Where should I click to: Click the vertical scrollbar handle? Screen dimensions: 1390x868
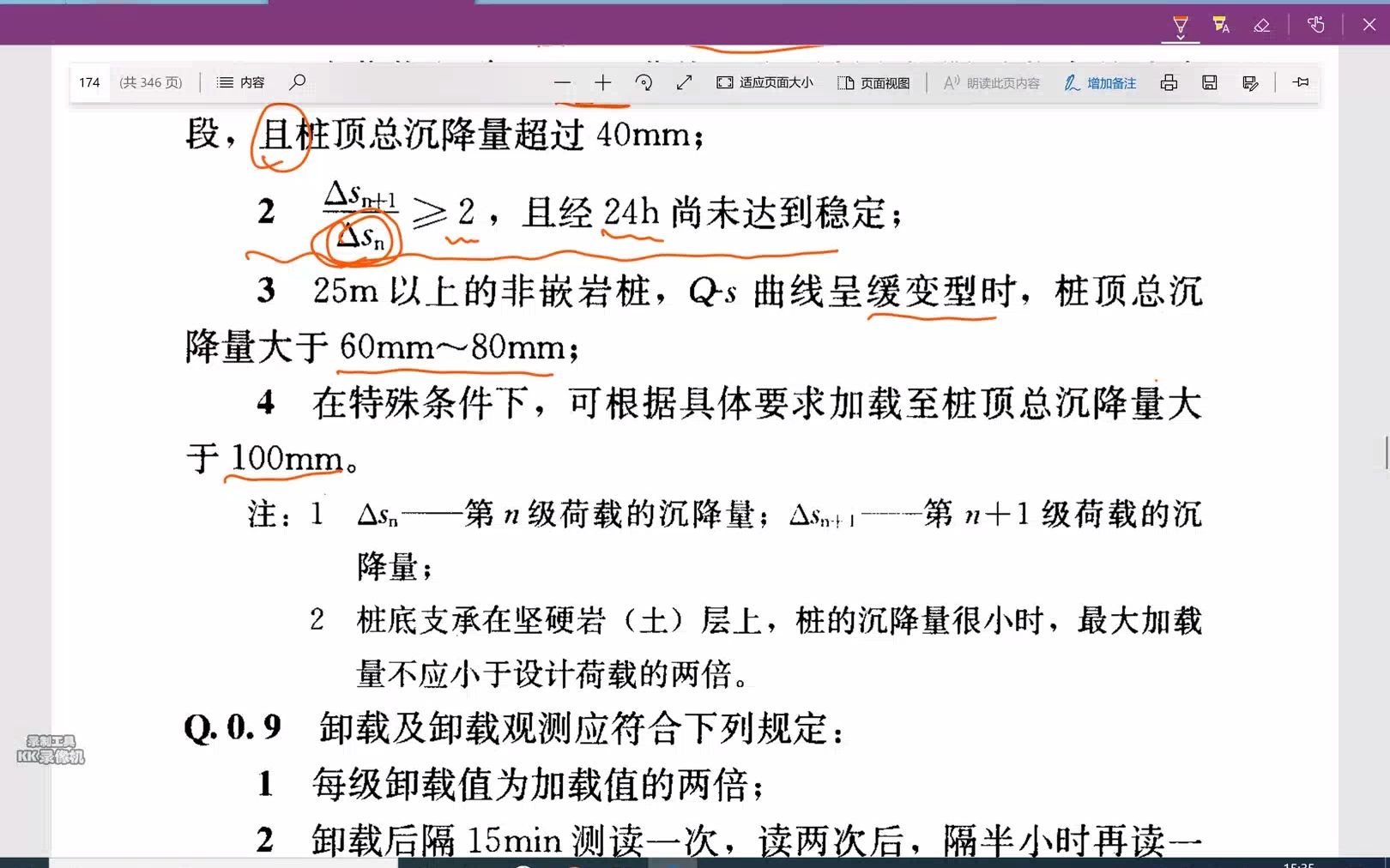[x=1386, y=453]
